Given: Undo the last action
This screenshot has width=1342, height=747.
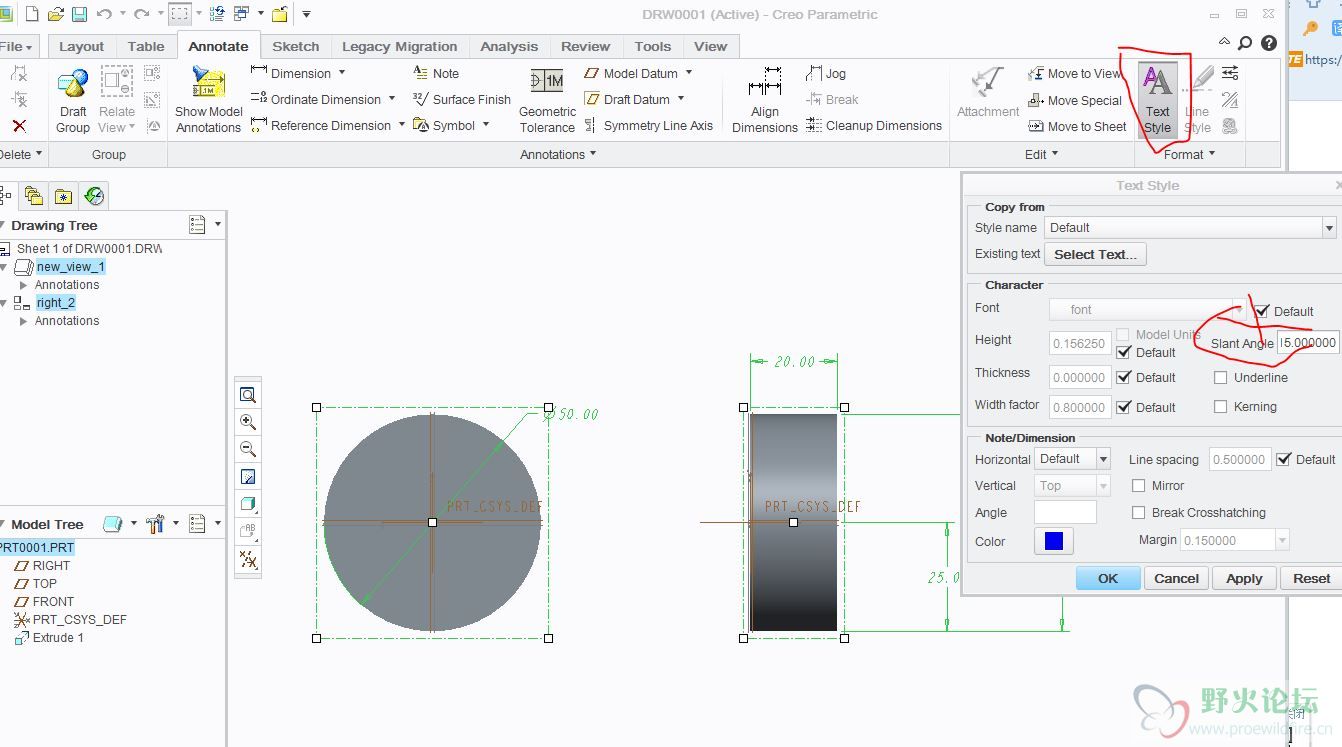Looking at the screenshot, I should click(x=104, y=14).
